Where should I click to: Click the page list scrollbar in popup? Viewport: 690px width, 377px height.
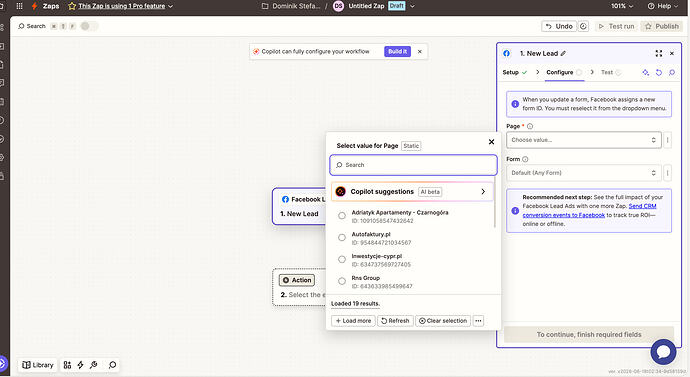coord(495,202)
